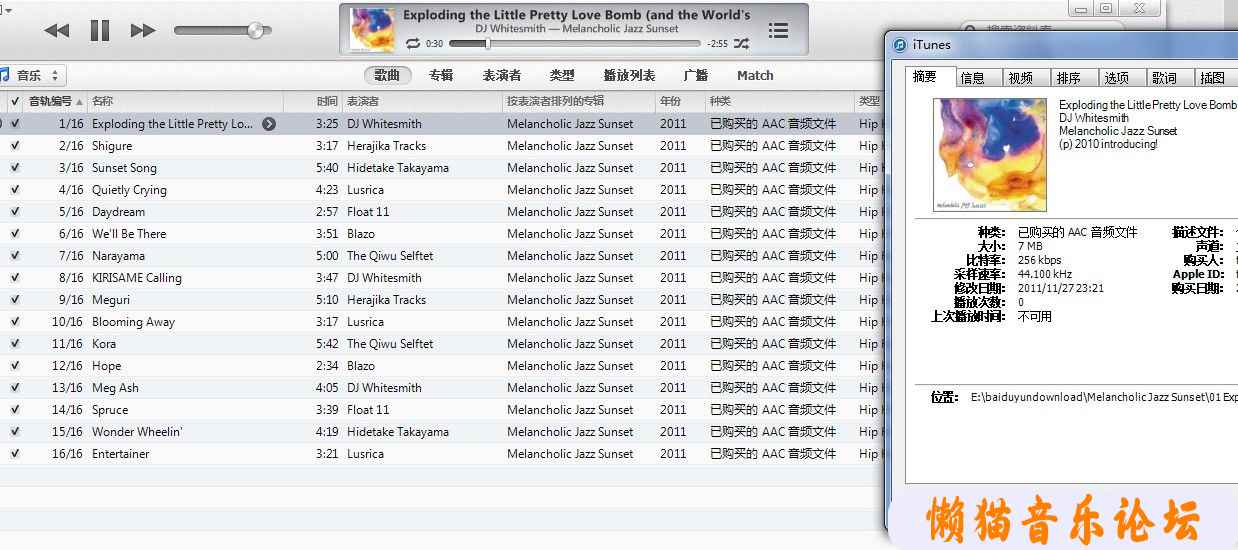Switch to the 类型 view
This screenshot has width=1238, height=550.
coord(562,75)
